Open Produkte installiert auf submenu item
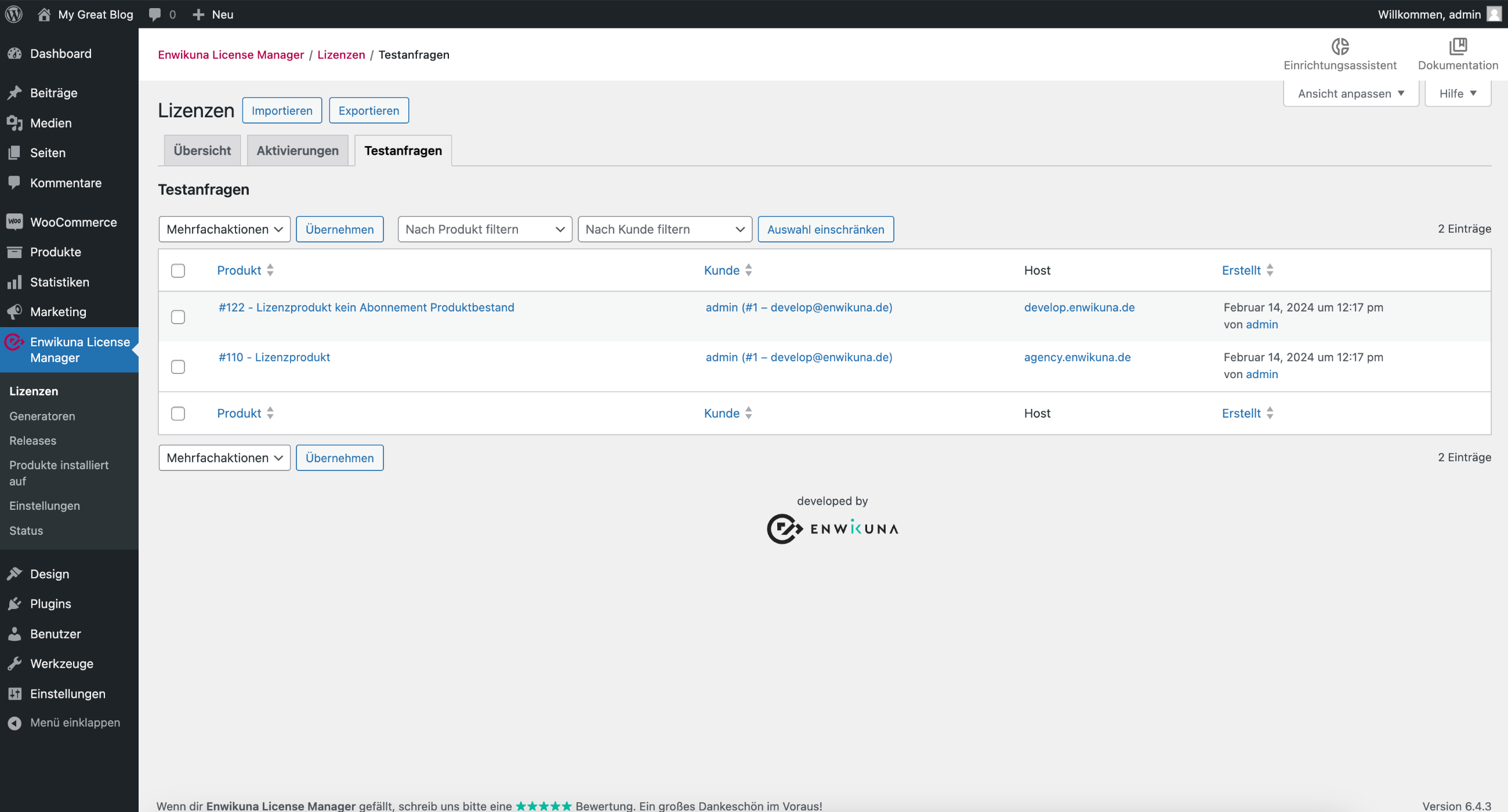Screen dimensions: 1508x812 coord(59,473)
